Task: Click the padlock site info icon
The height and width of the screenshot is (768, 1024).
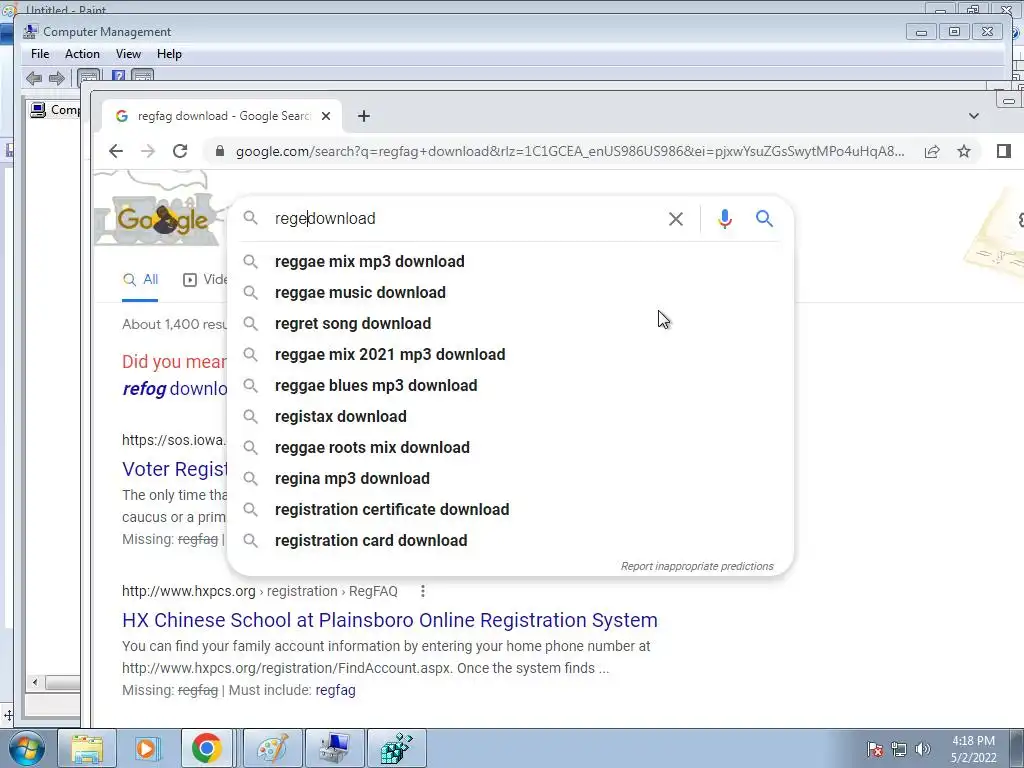Action: [x=220, y=152]
